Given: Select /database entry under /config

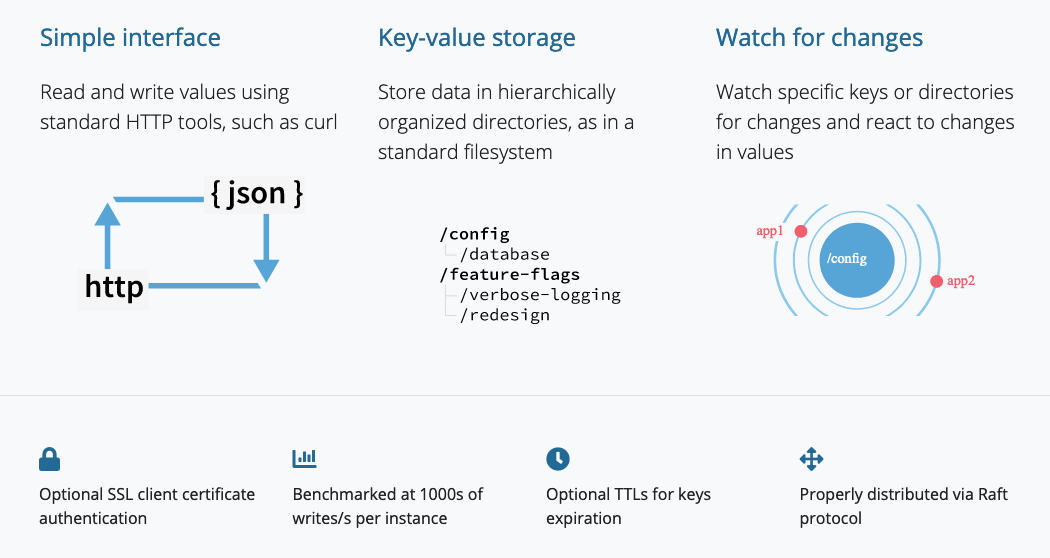Looking at the screenshot, I should pyautogui.click(x=504, y=254).
